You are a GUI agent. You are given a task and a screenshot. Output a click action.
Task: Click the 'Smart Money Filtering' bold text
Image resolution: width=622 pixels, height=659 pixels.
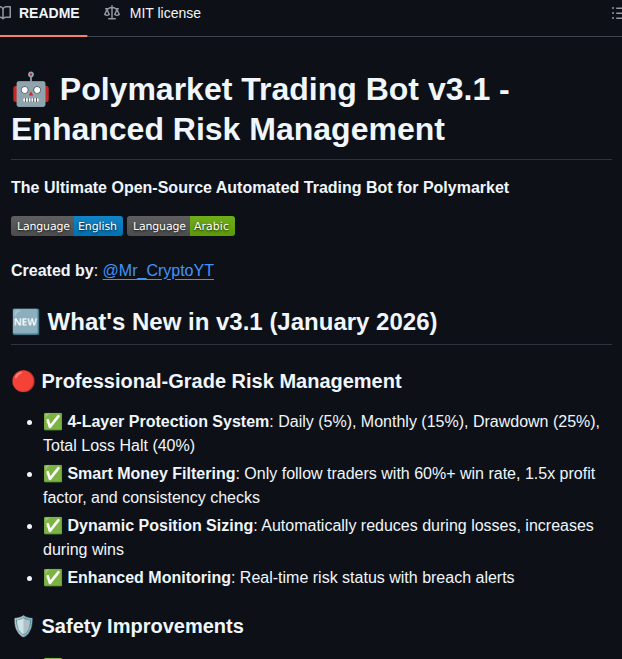pyautogui.click(x=151, y=474)
